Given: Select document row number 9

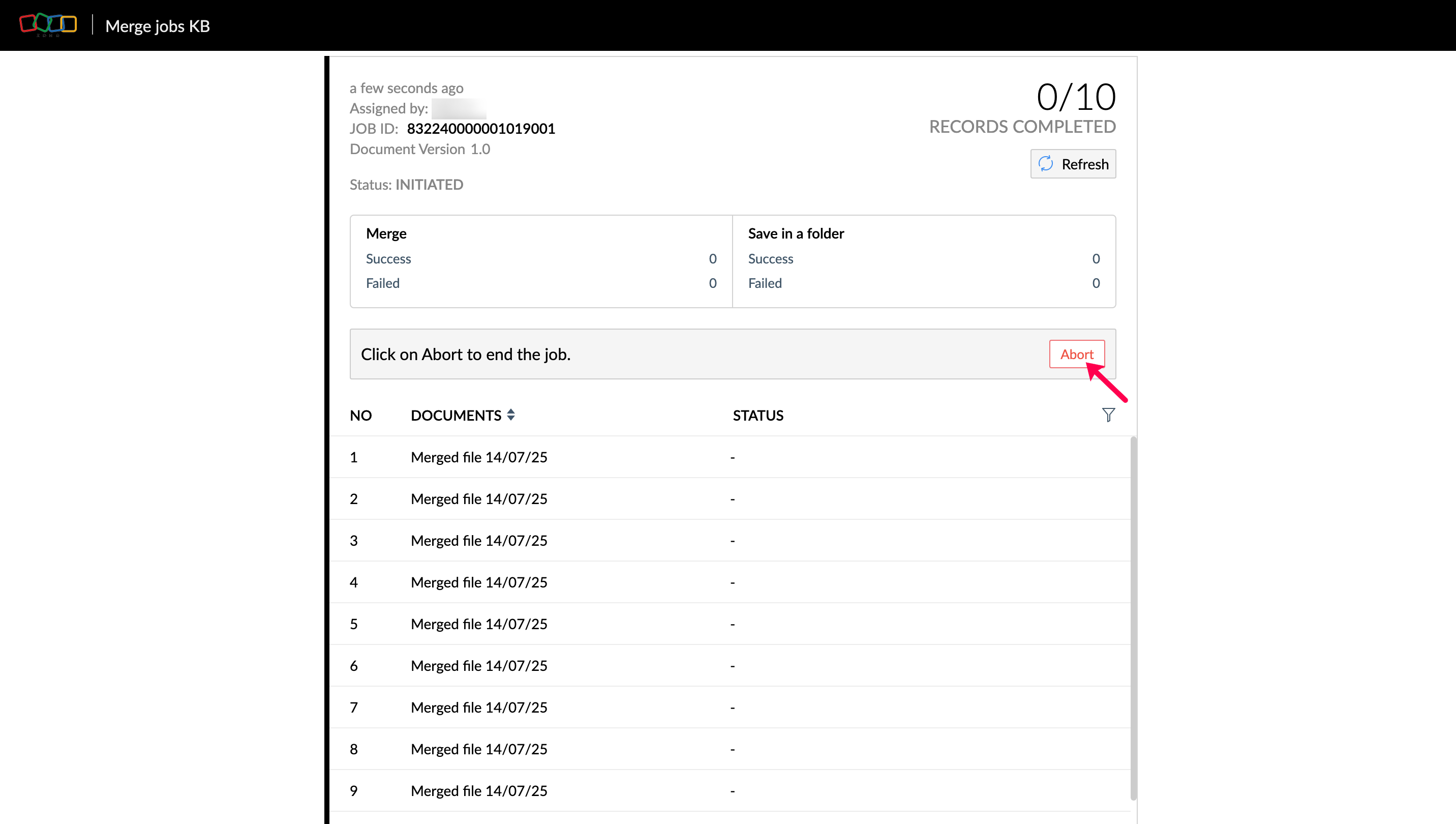Looking at the screenshot, I should click(x=478, y=790).
